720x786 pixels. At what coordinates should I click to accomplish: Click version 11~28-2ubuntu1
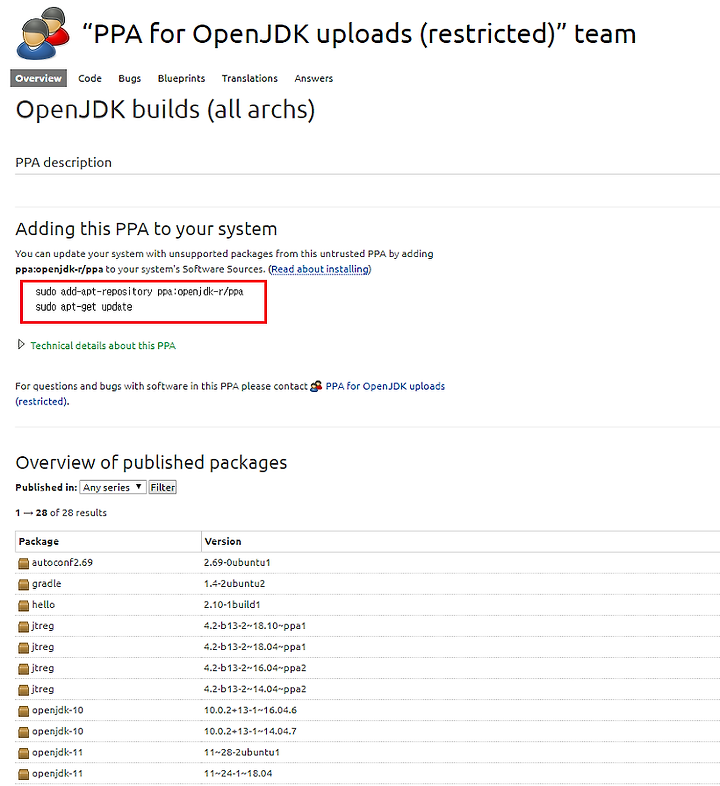click(x=242, y=752)
